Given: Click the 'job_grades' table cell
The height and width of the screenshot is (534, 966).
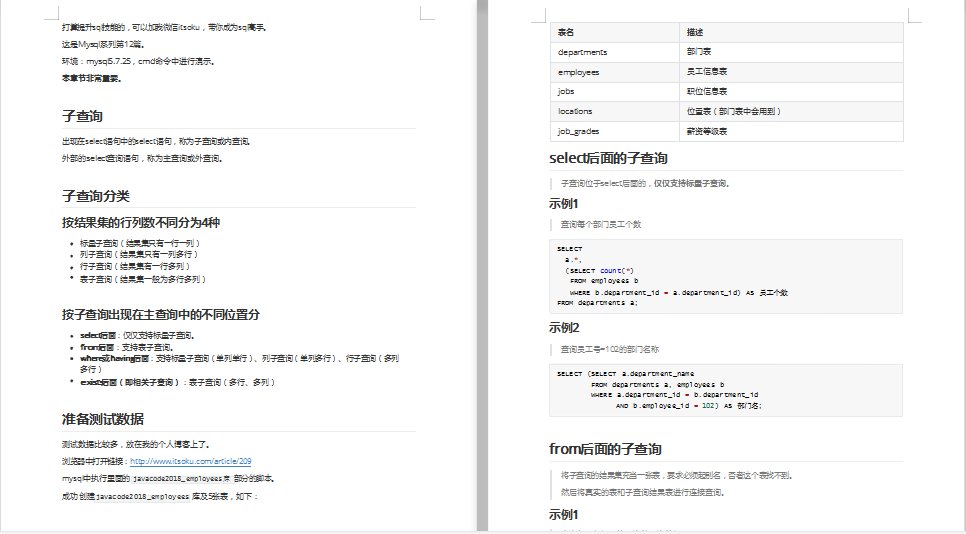Looking at the screenshot, I should click(615, 131).
